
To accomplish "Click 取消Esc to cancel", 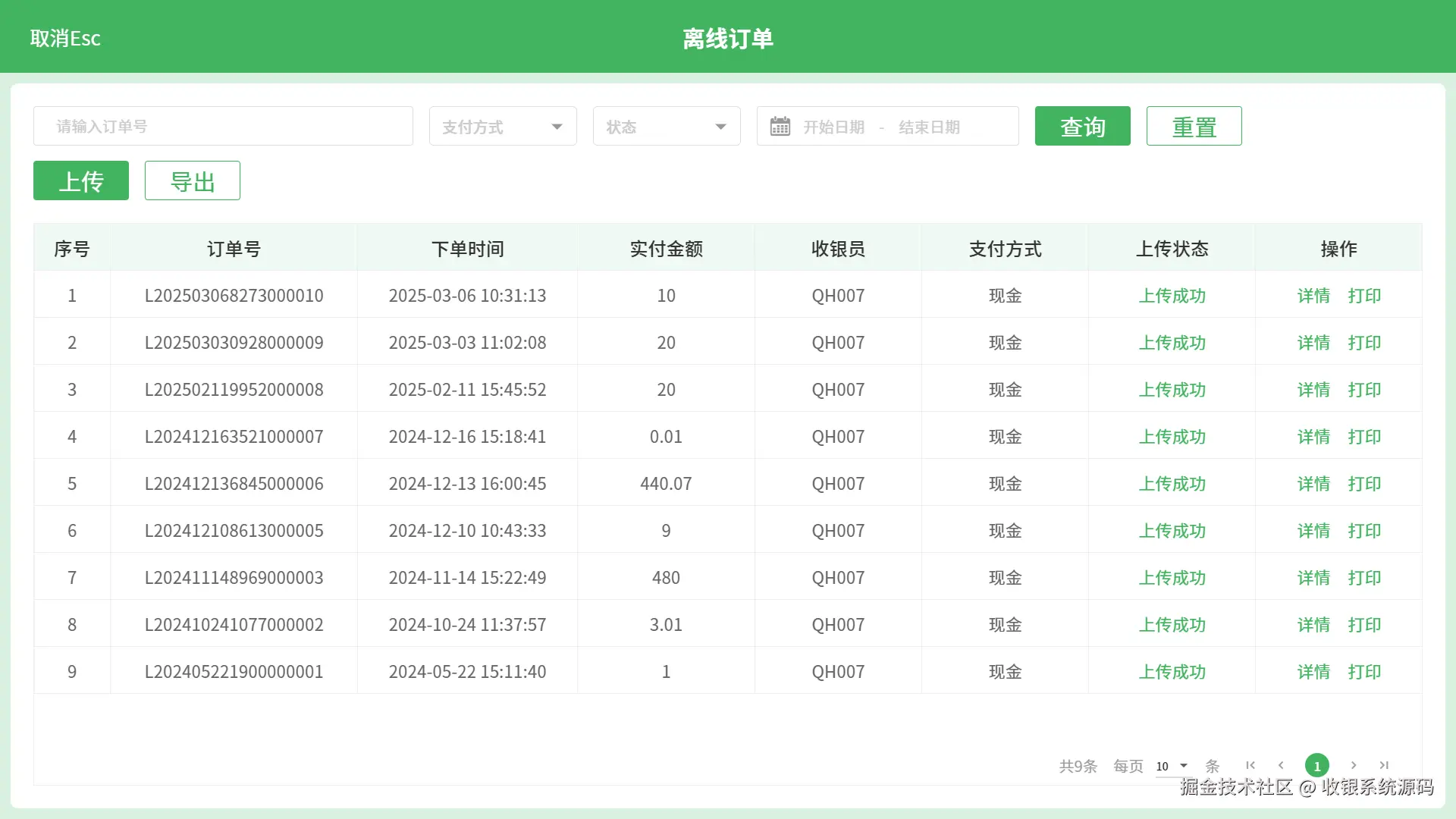I will point(65,38).
